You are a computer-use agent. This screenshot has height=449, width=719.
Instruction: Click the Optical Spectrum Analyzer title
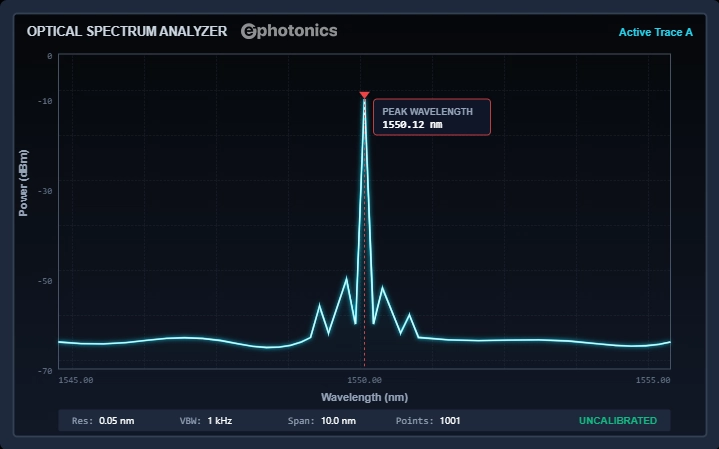pyautogui.click(x=127, y=31)
